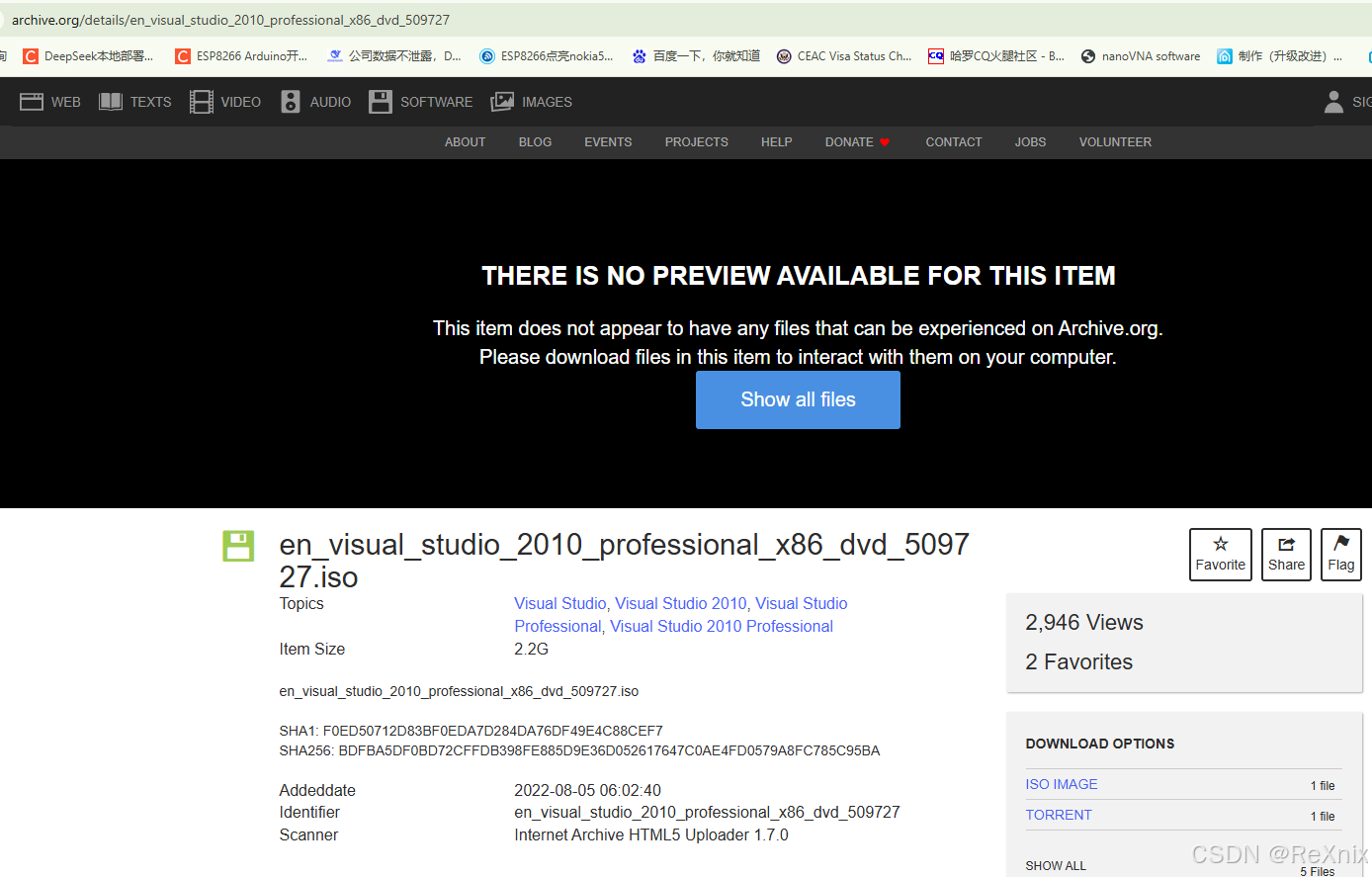Click the HelloCQ community bookmark icon
The width and height of the screenshot is (1372, 877).
(935, 56)
